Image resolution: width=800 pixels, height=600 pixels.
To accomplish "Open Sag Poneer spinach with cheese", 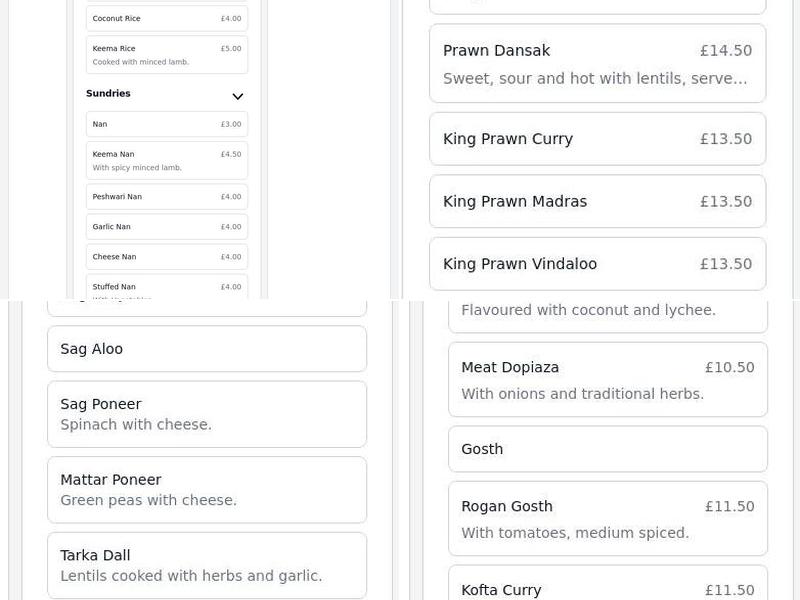I will click(207, 414).
